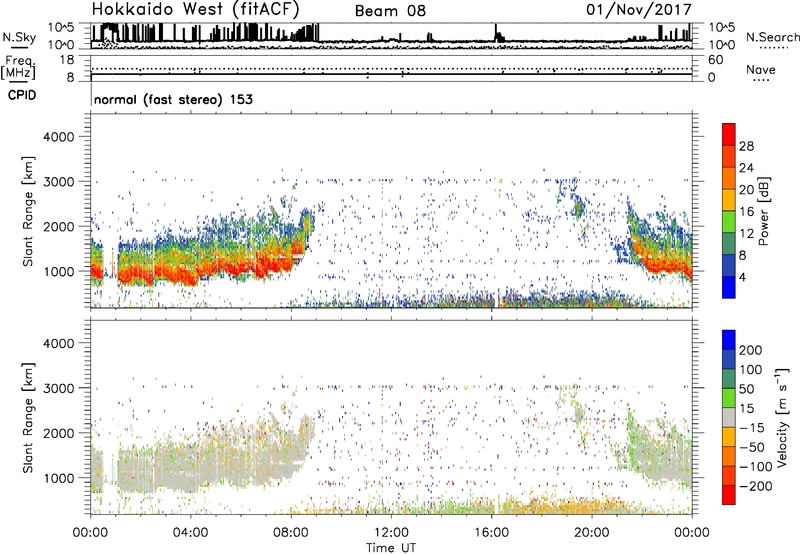Click the 'Velocity [m s-1]' color bar label
The height and width of the screenshot is (554, 800).
point(781,417)
